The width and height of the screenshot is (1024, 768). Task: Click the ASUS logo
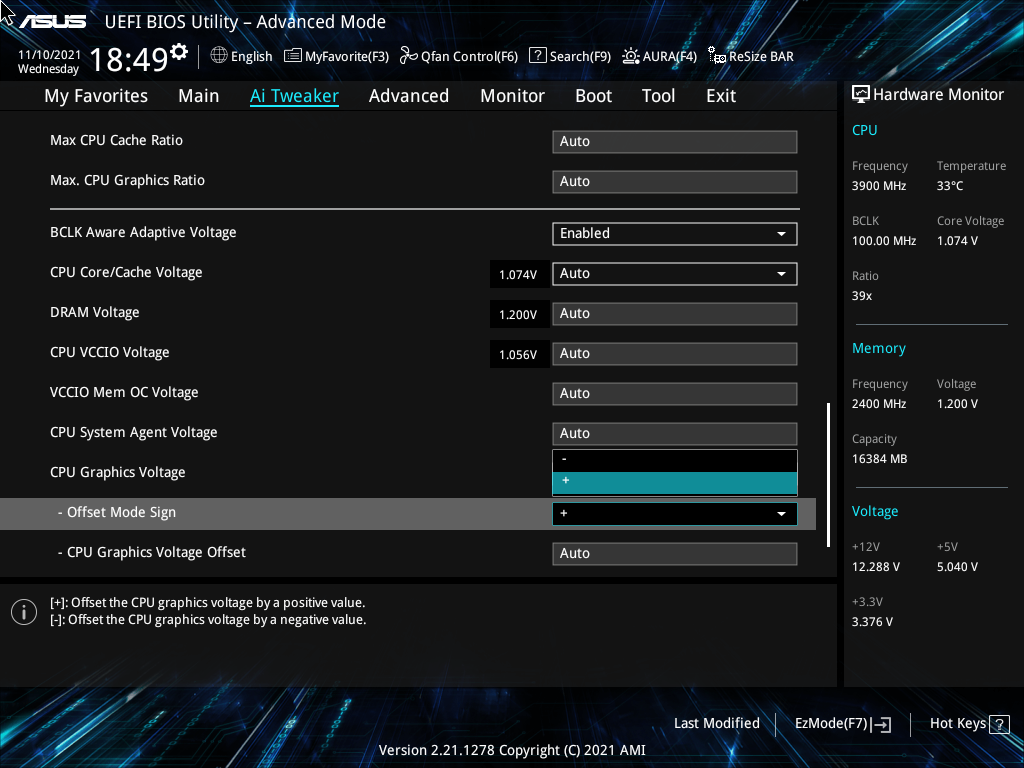click(52, 22)
